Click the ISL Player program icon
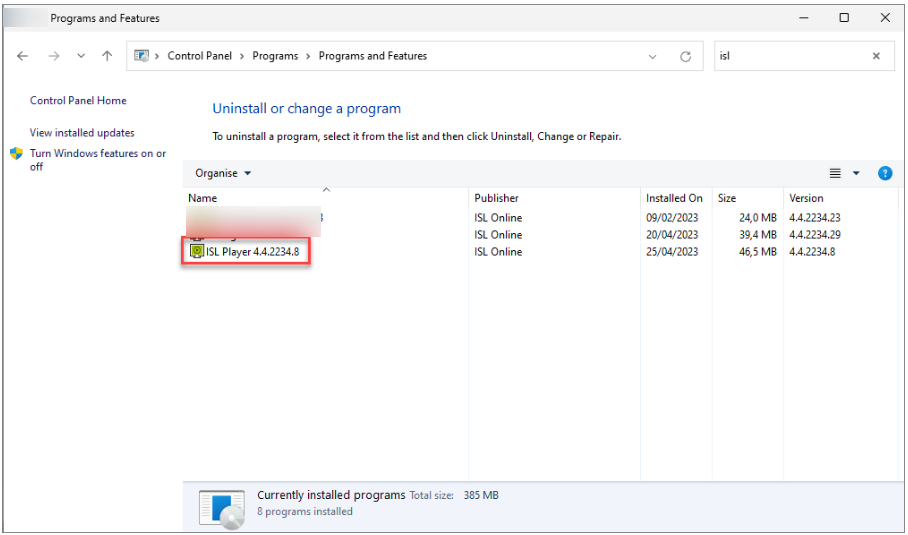The height and width of the screenshot is (535, 908). pyautogui.click(x=197, y=252)
